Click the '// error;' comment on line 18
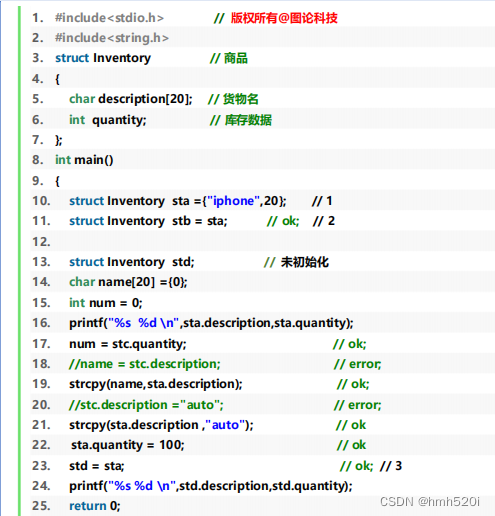 357,364
